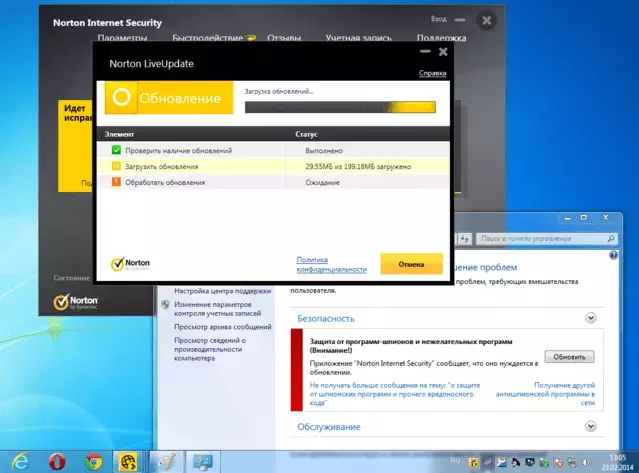
Task: Click the search magnifier in Control Panel
Action: [610, 238]
